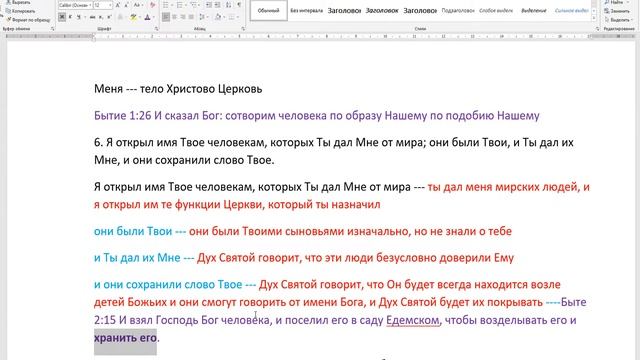The width and height of the screenshot is (640, 360).
Task: Apply the numbered list
Action: pyautogui.click(x=180, y=5)
